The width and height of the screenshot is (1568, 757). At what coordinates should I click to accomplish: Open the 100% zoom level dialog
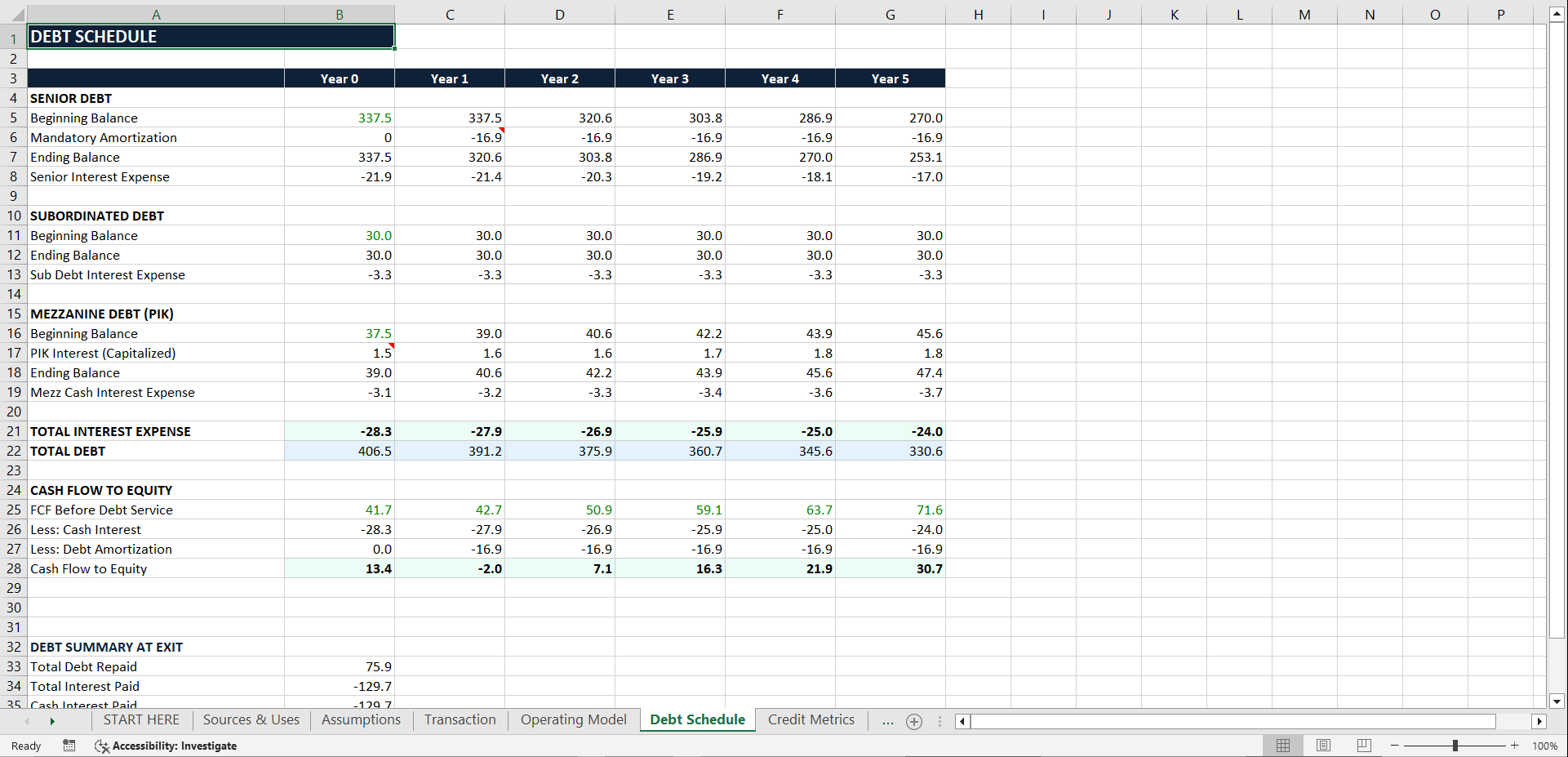click(x=1544, y=746)
